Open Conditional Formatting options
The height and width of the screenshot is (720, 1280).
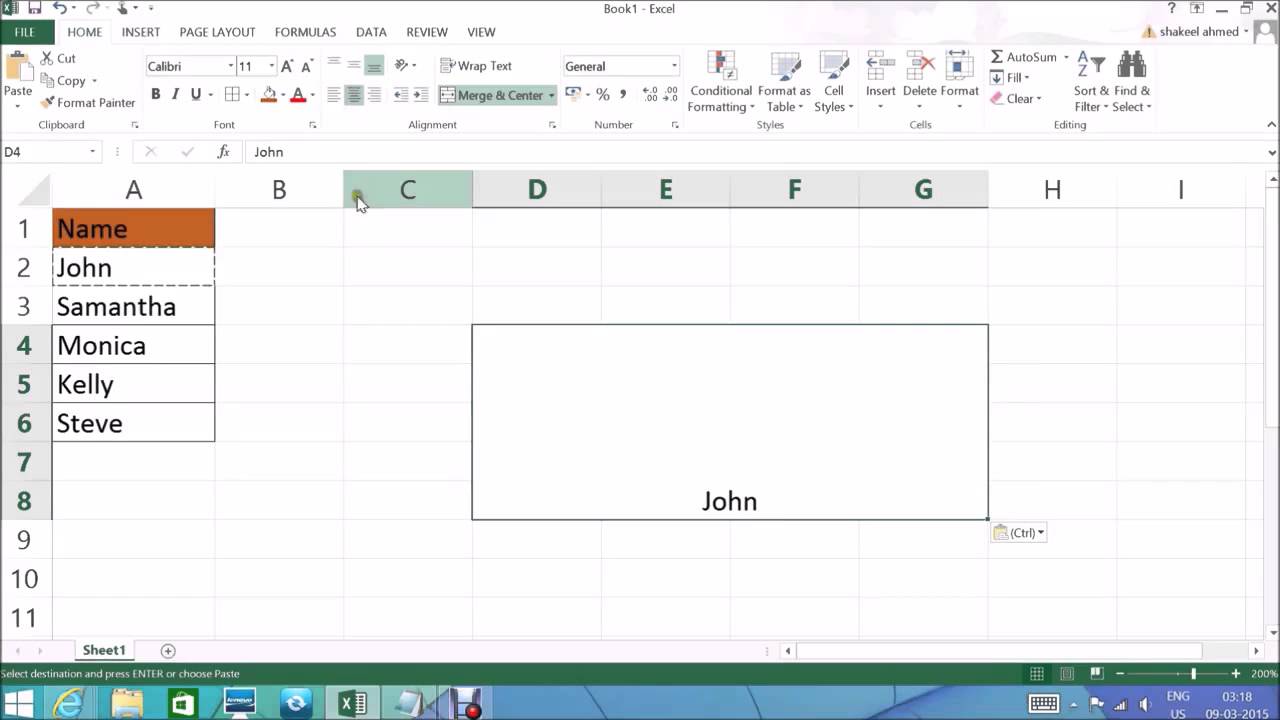pos(721,81)
